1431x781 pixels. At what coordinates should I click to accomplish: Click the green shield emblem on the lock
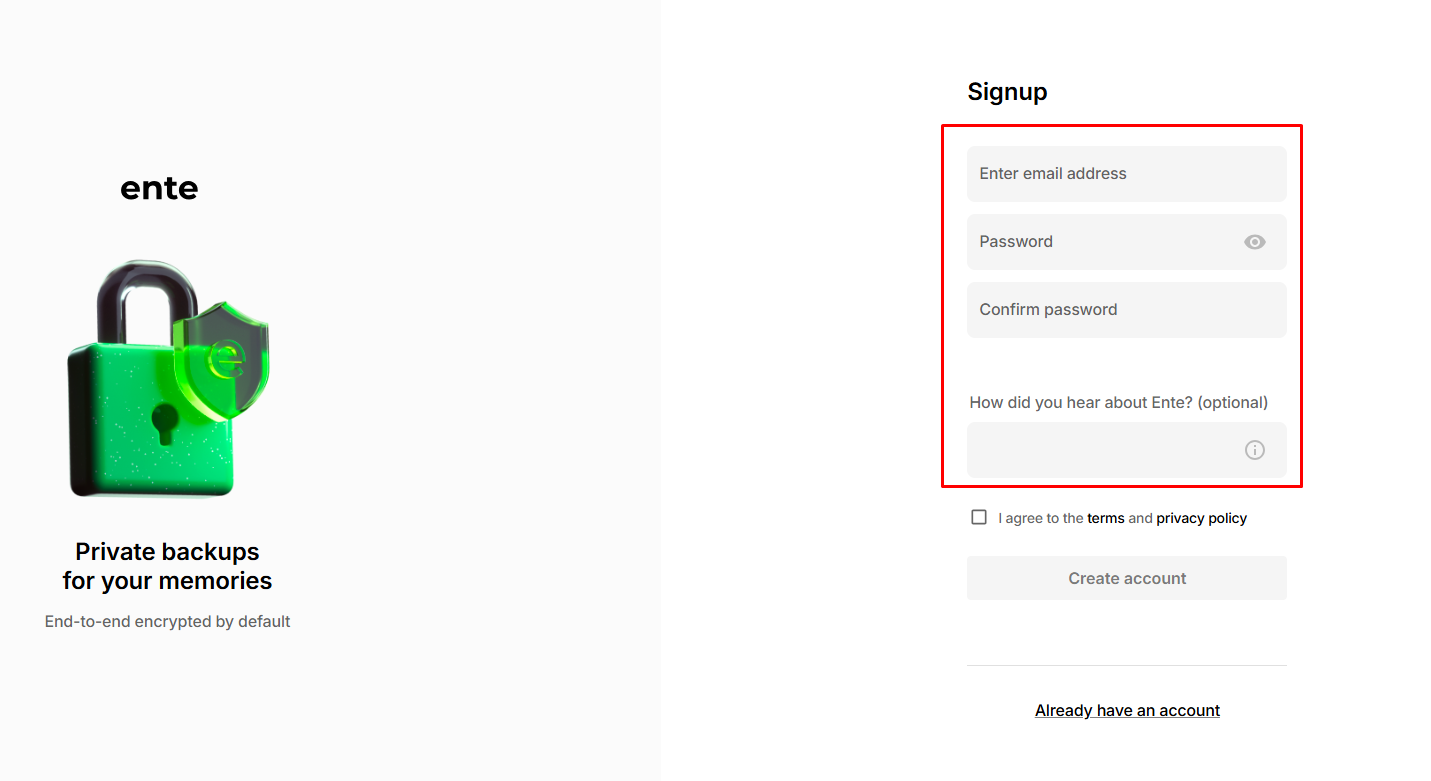click(222, 355)
